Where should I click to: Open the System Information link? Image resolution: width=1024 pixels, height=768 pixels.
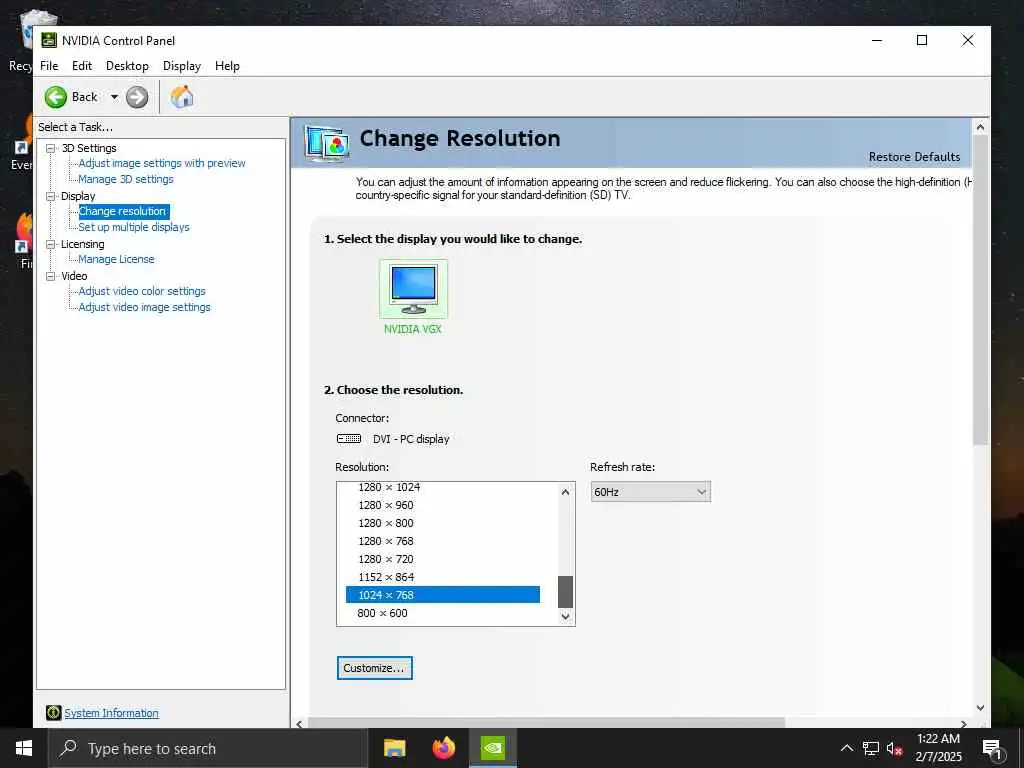click(x=111, y=713)
